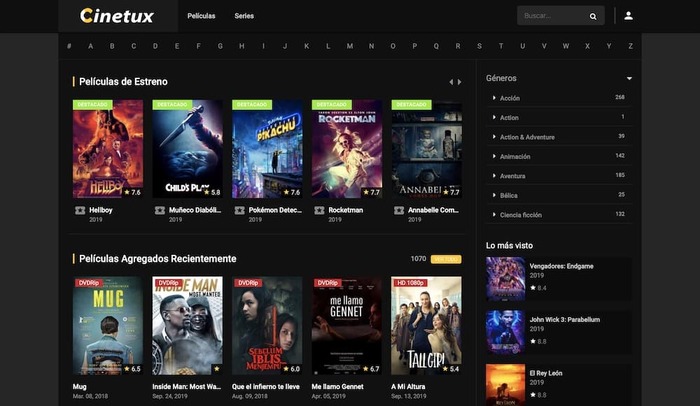This screenshot has height=406, width=700.
Task: Open the Tall Girl poster
Action: coord(427,326)
